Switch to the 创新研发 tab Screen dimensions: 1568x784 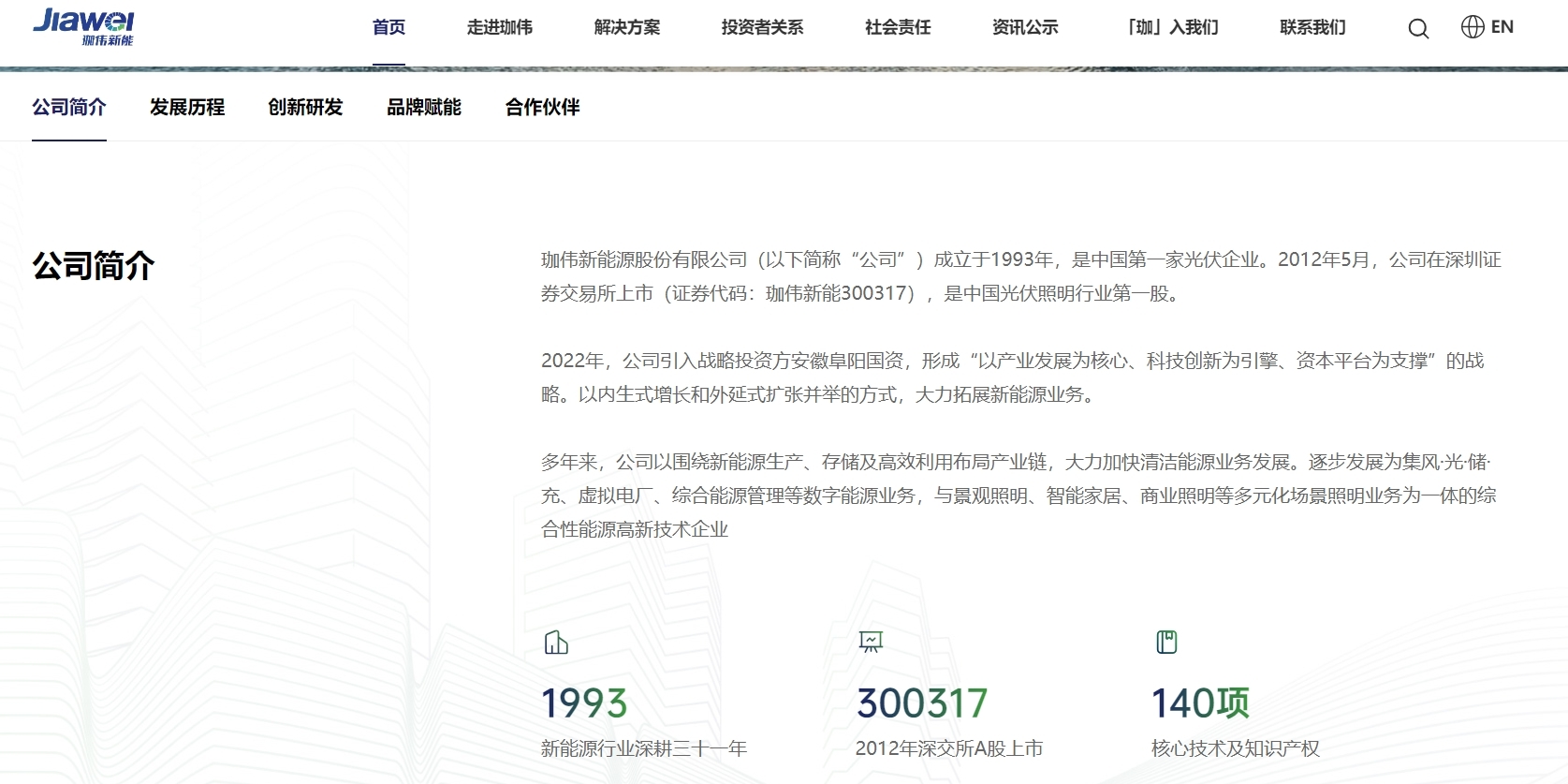click(305, 107)
